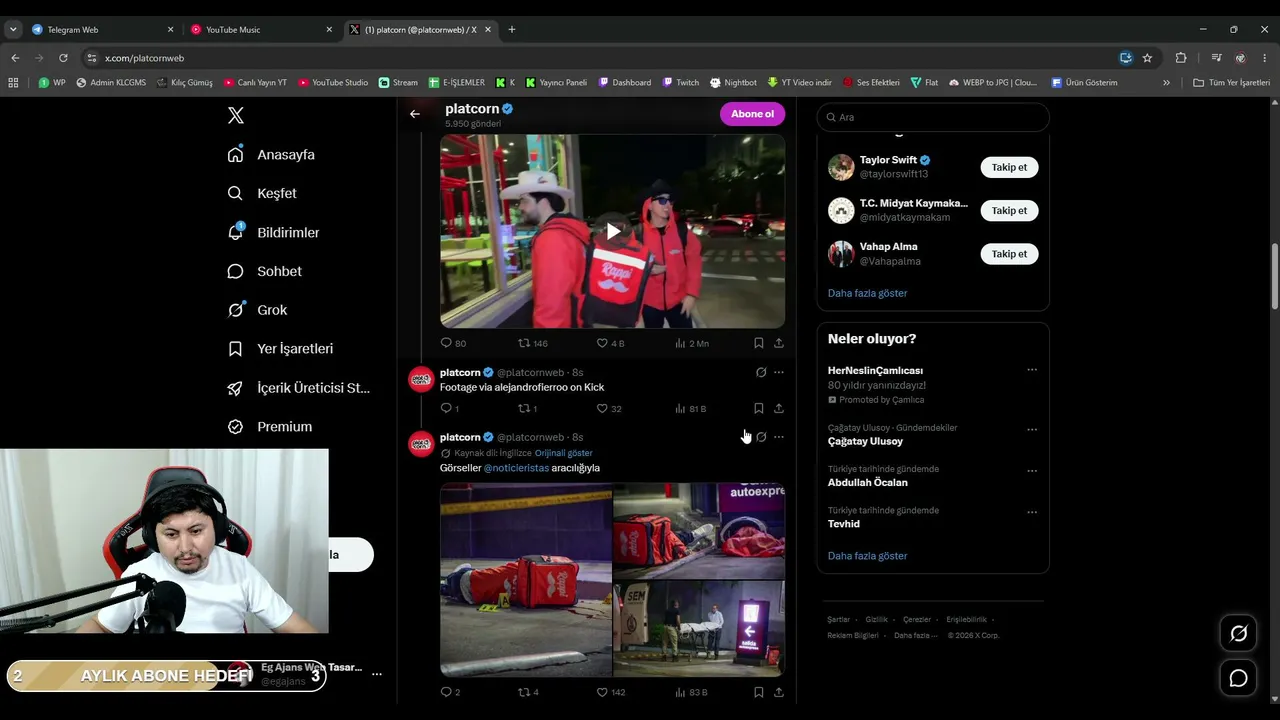The height and width of the screenshot is (720, 1280).
Task: Like the video post with 4 B likes
Action: (x=610, y=343)
